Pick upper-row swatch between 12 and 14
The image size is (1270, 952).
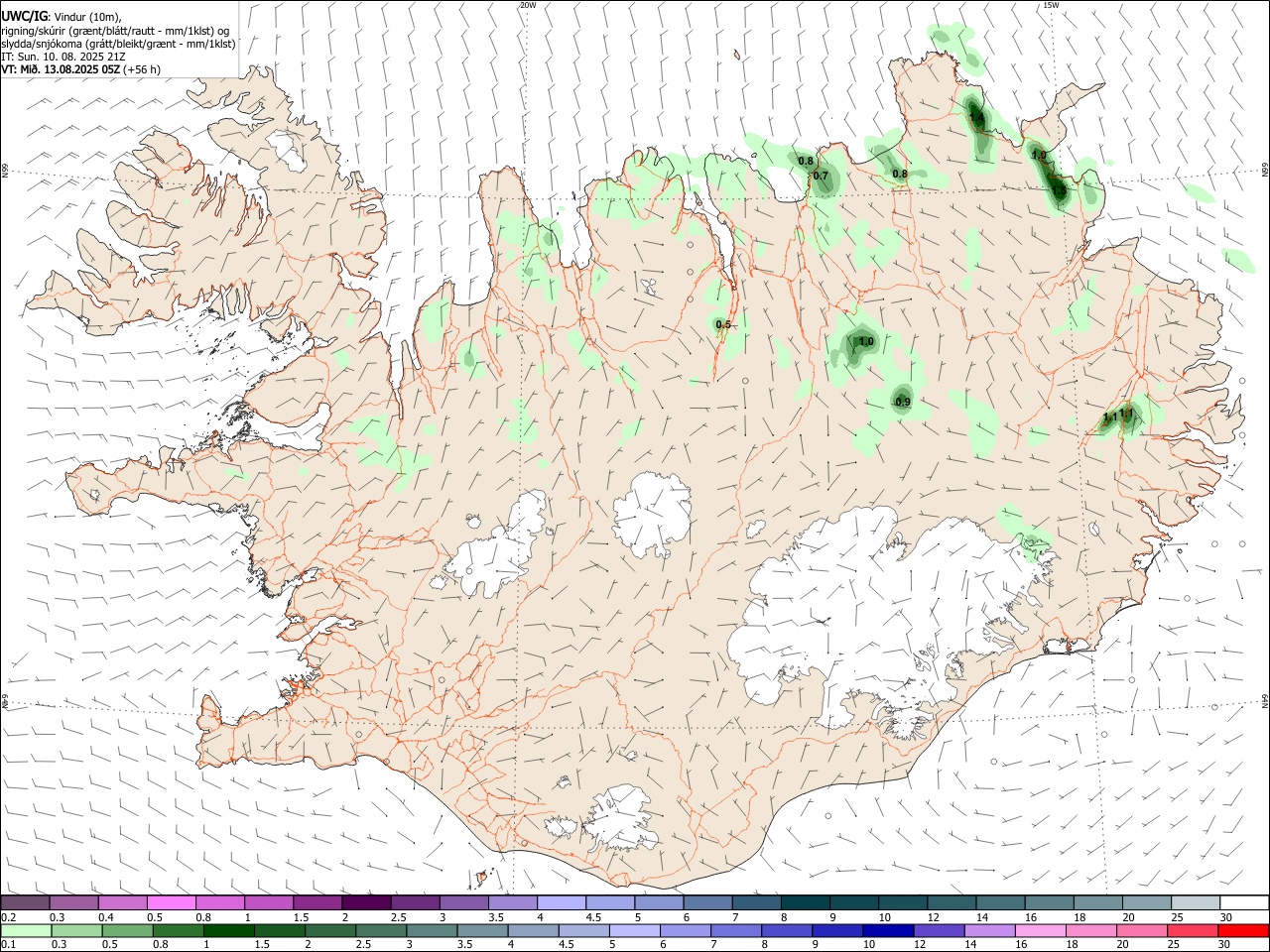952,902
